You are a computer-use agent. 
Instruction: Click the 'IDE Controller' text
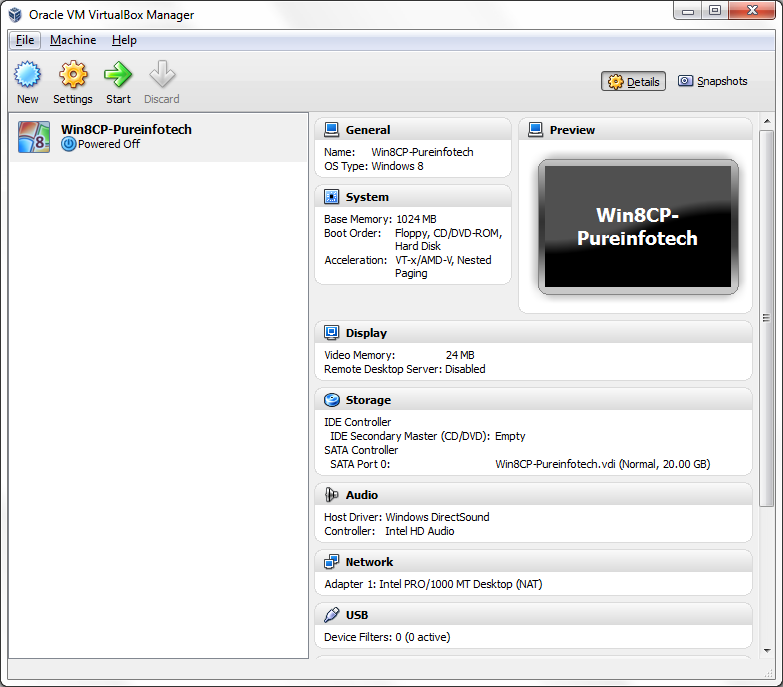358,422
